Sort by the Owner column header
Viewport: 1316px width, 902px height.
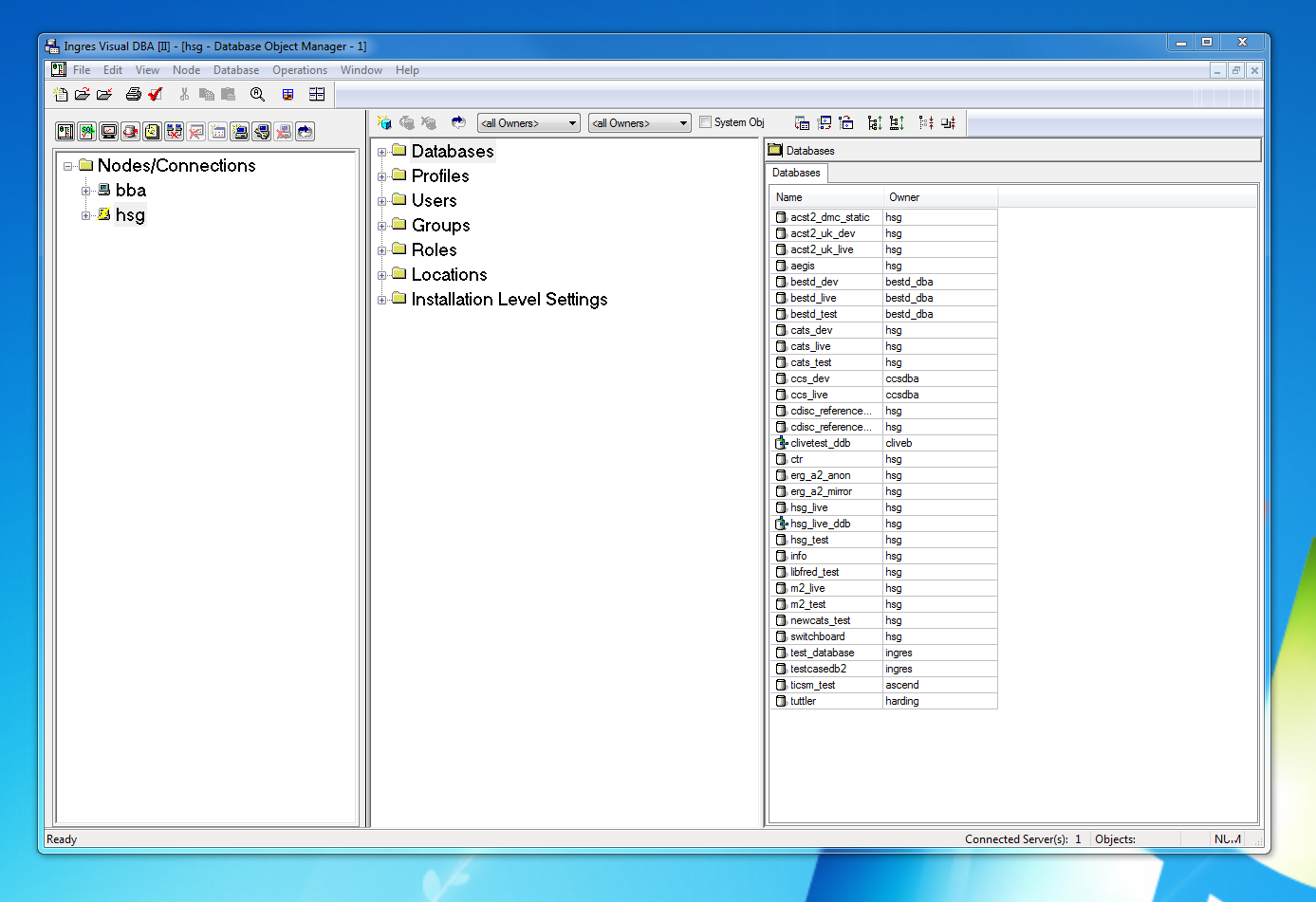(940, 197)
